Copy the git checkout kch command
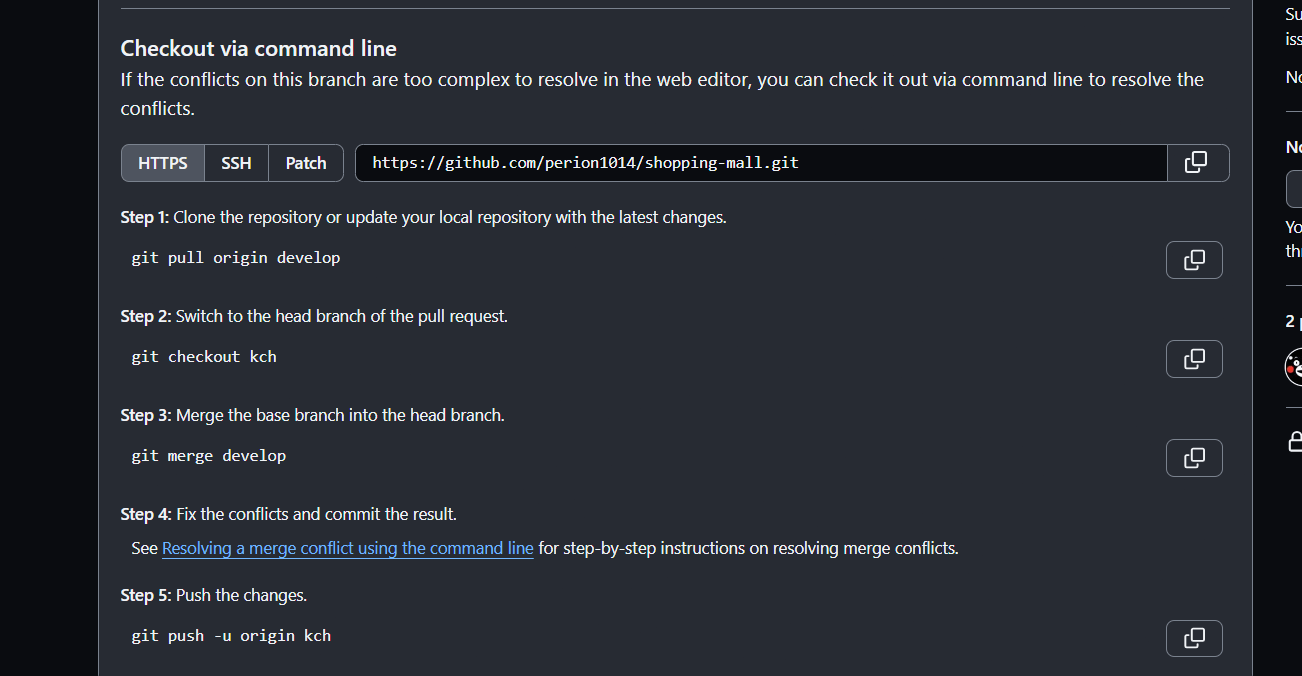The image size is (1302, 676). click(1194, 359)
